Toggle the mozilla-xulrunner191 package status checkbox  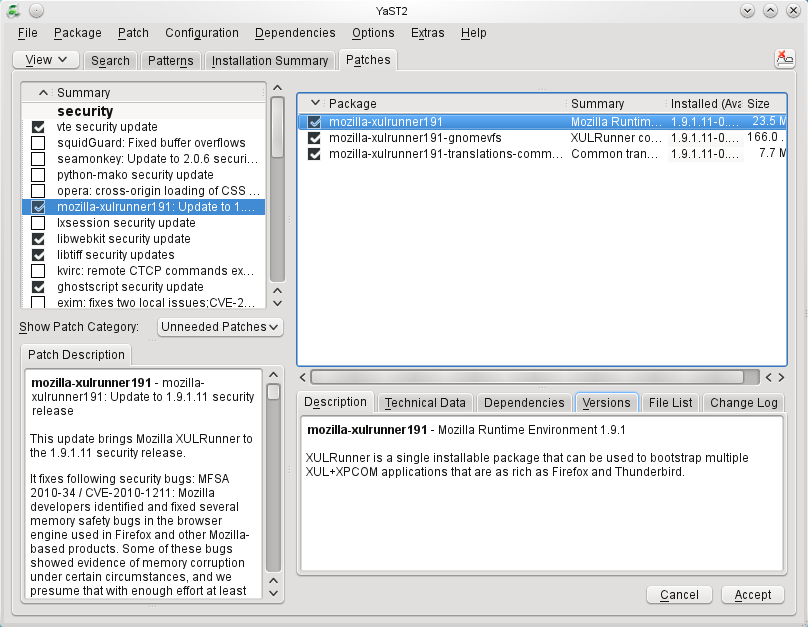[314, 122]
